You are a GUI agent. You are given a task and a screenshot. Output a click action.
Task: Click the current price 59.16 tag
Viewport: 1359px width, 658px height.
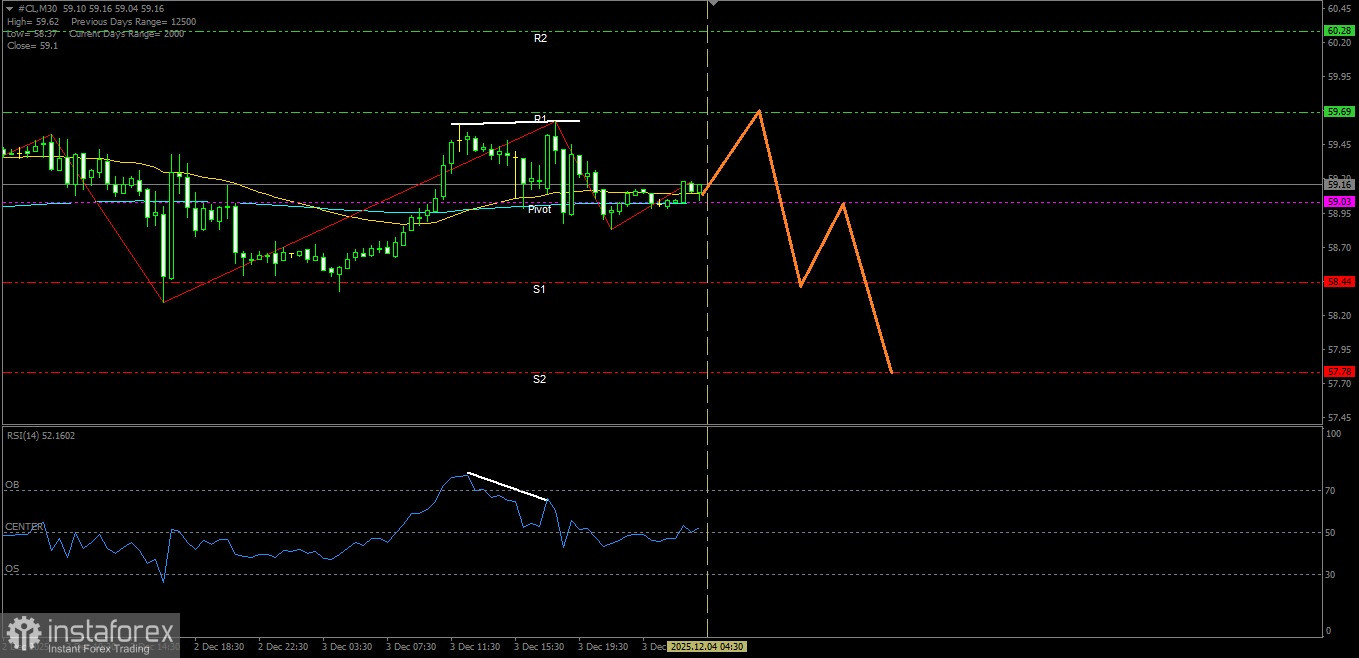point(1339,184)
